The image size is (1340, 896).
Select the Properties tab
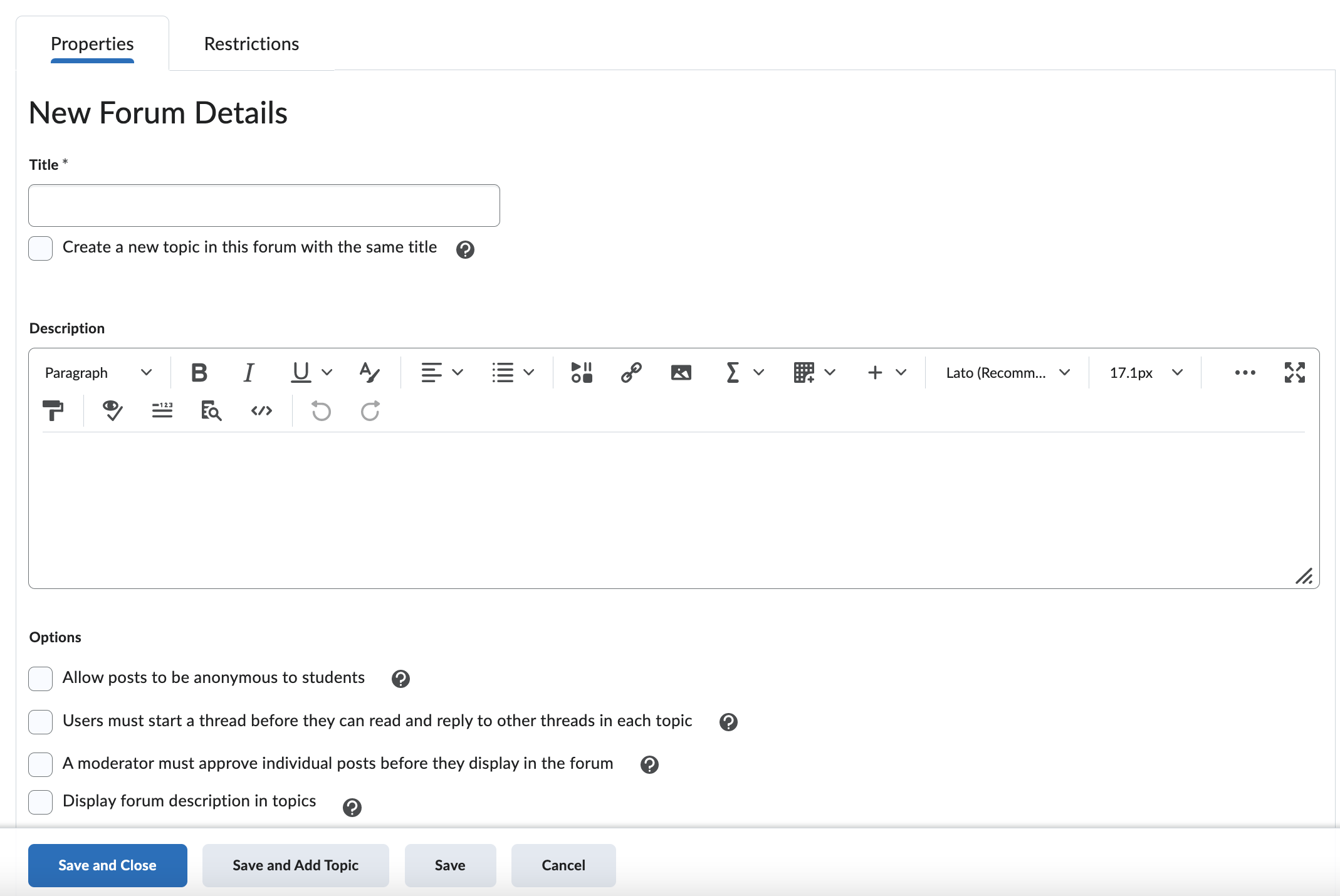click(92, 44)
